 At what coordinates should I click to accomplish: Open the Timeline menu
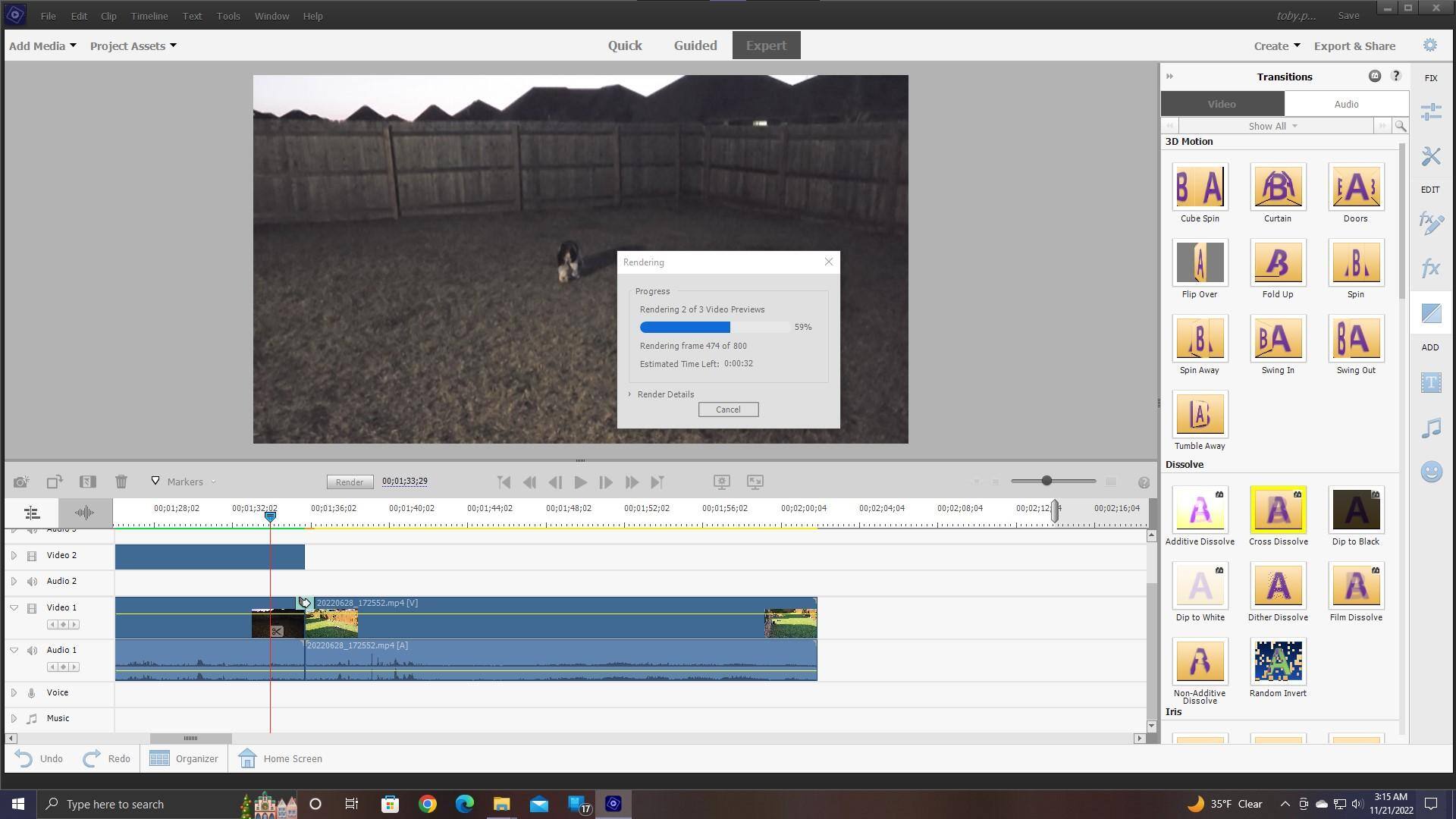pyautogui.click(x=149, y=15)
